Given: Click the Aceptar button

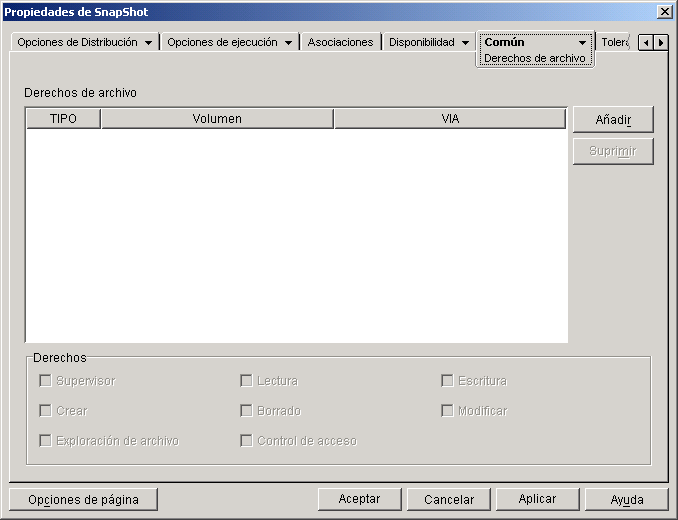Looking at the screenshot, I should [359, 499].
